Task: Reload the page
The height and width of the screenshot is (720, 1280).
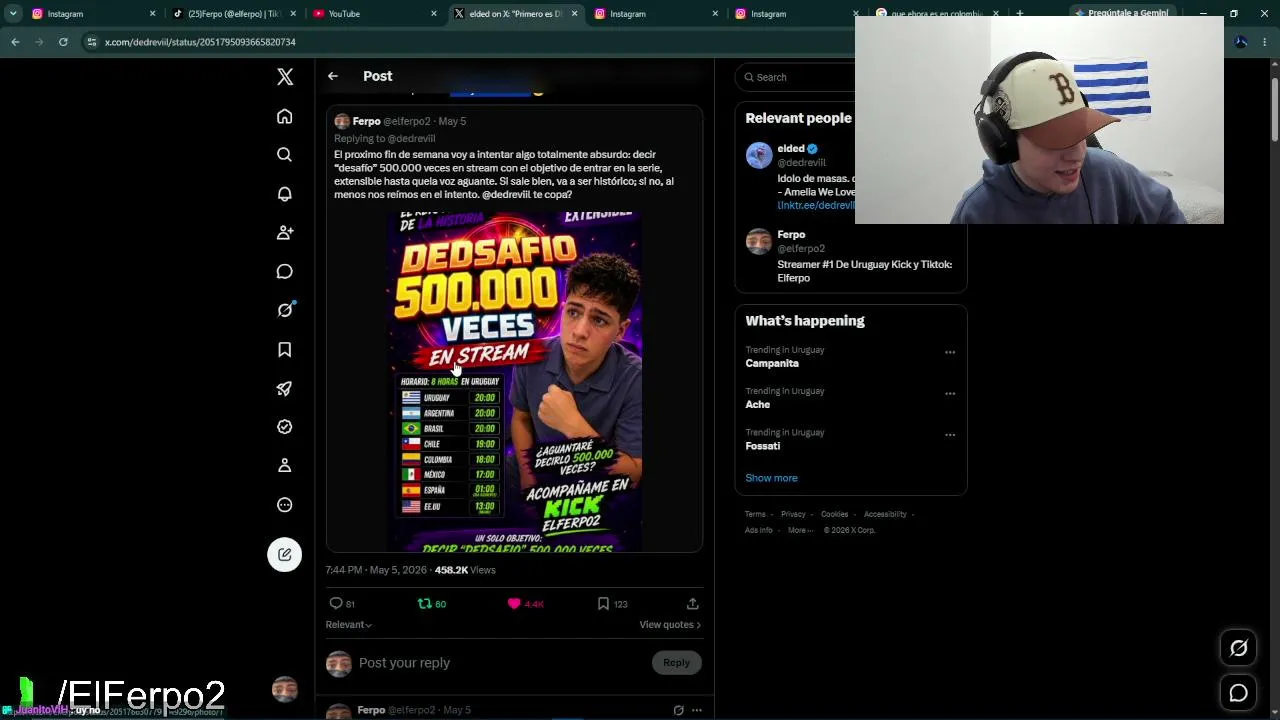Action: (63, 42)
